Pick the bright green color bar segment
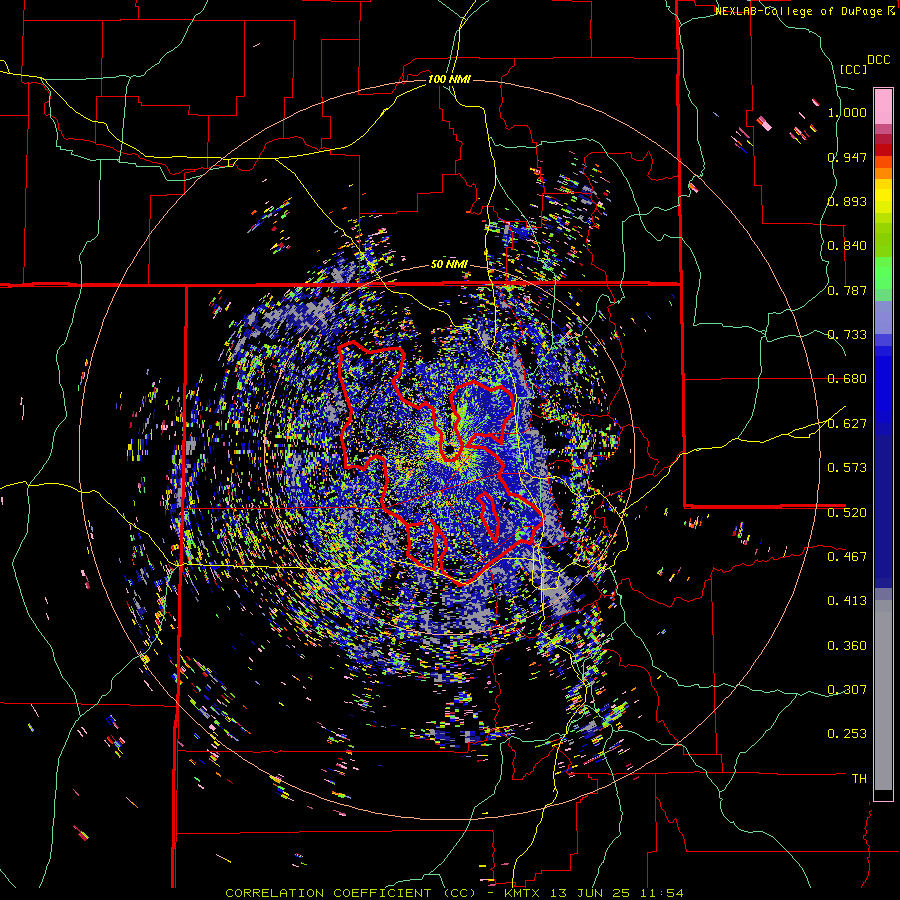The height and width of the screenshot is (900, 900). click(883, 273)
